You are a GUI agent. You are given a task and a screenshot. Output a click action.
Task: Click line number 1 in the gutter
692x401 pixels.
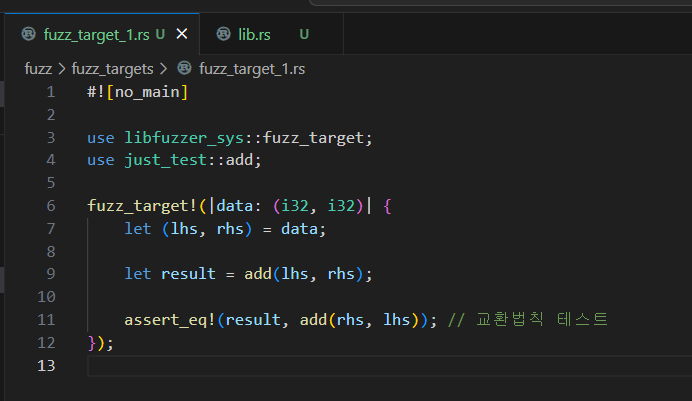pyautogui.click(x=51, y=92)
